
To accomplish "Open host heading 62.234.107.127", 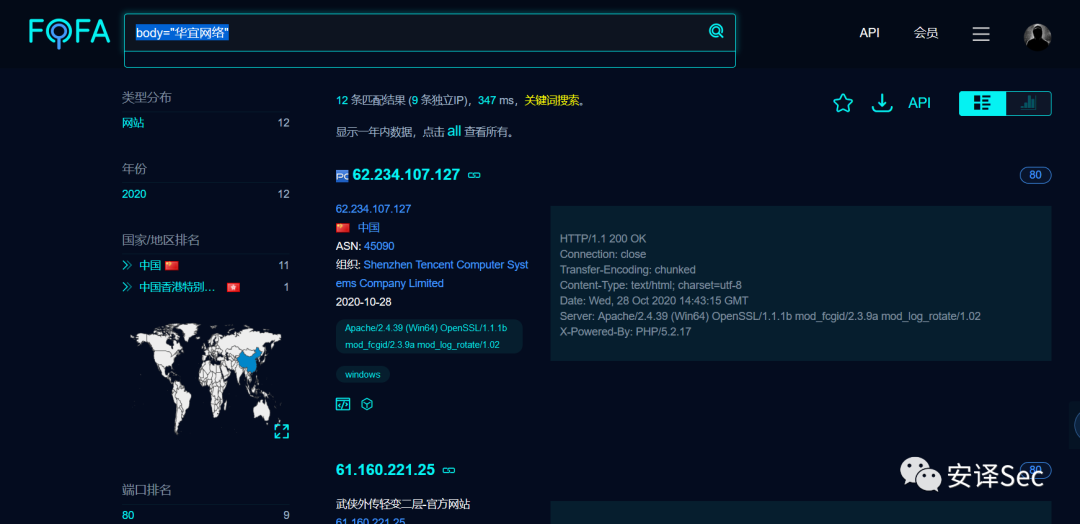I will tap(406, 175).
